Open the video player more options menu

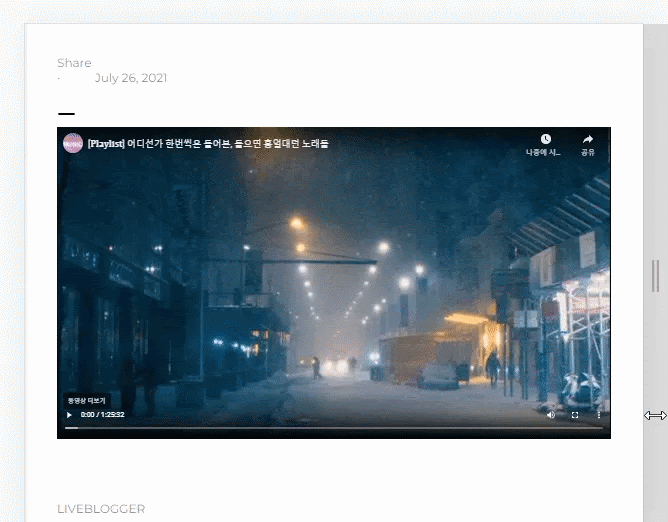coord(599,415)
